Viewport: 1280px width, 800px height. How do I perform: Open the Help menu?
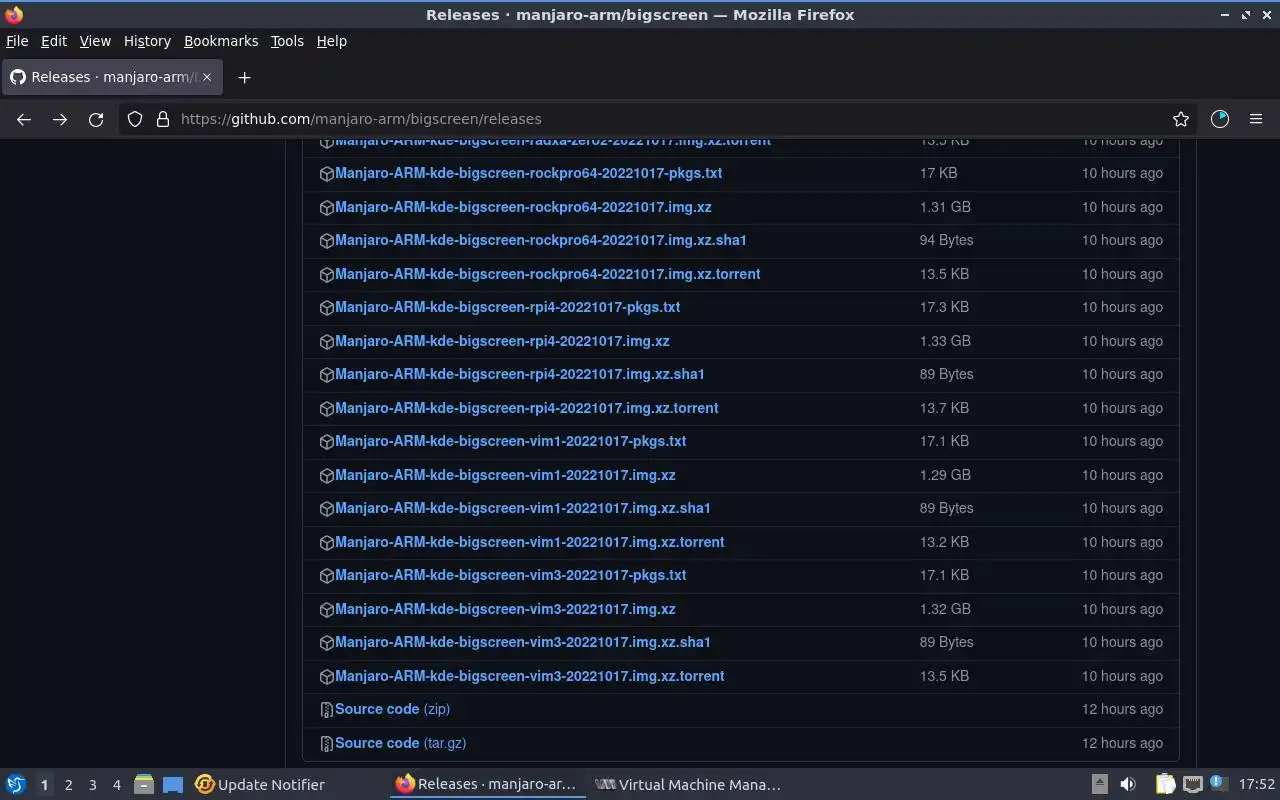click(332, 41)
